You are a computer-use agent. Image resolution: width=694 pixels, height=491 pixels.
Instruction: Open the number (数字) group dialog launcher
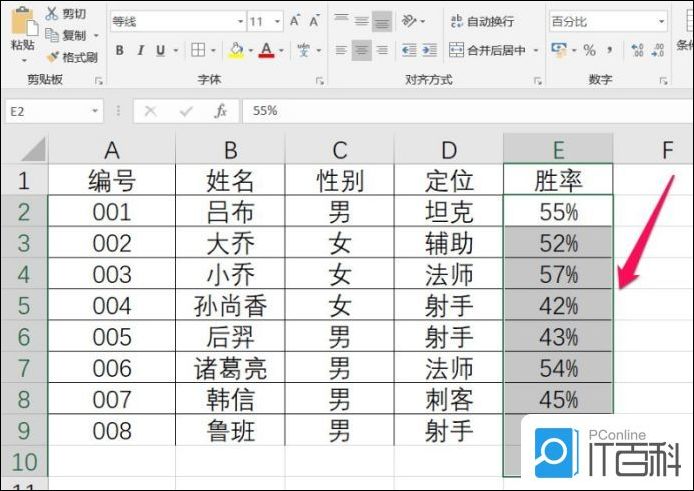point(663,81)
